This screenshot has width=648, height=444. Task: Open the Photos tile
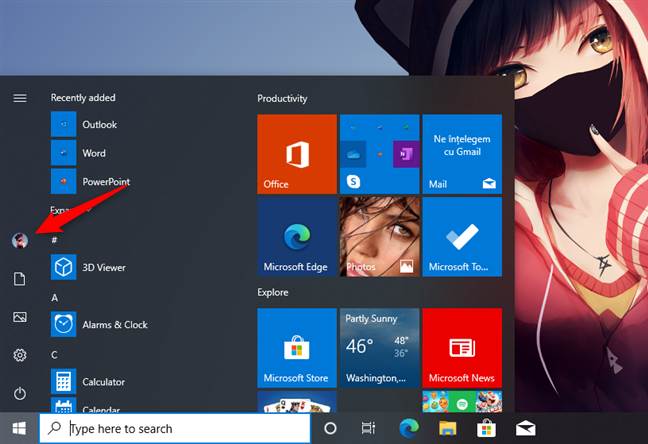[x=379, y=236]
